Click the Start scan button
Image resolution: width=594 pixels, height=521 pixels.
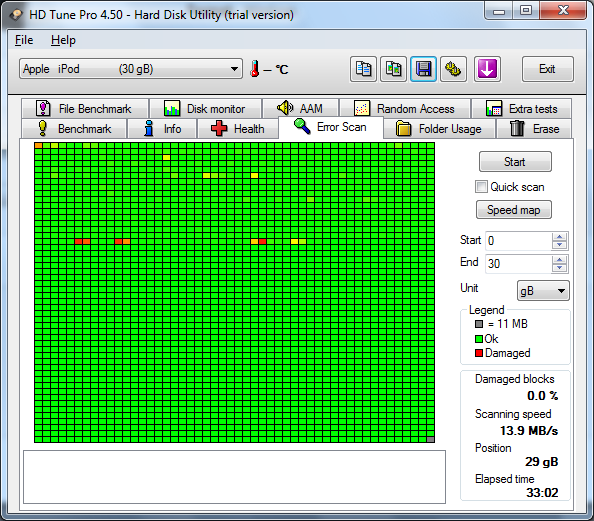coord(515,162)
